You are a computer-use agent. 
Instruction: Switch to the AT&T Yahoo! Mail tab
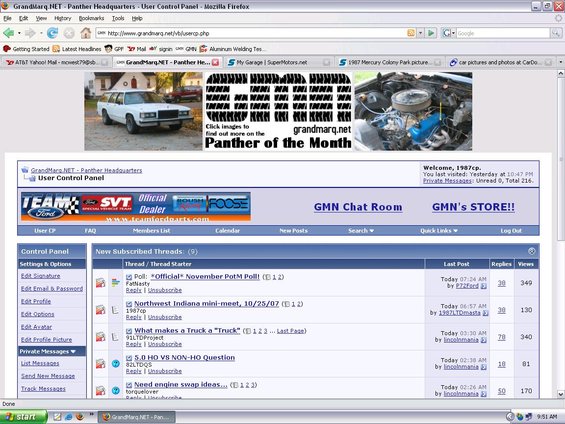click(x=57, y=62)
